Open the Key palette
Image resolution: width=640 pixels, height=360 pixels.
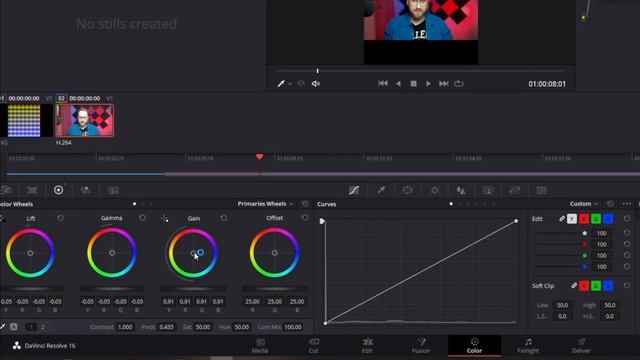488,190
